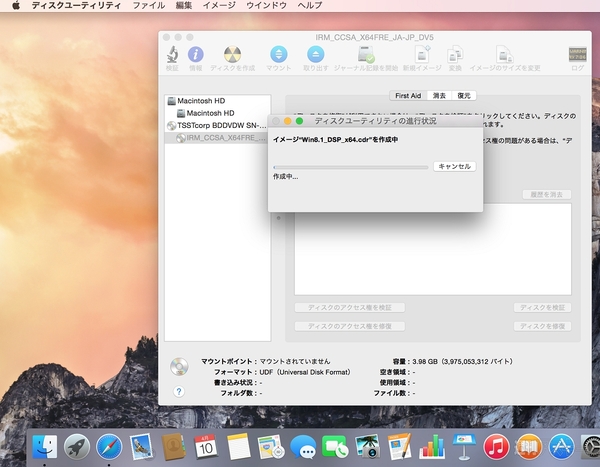Open Pages from the Dock
Viewport: 600px width, 467px height.
tap(399, 446)
